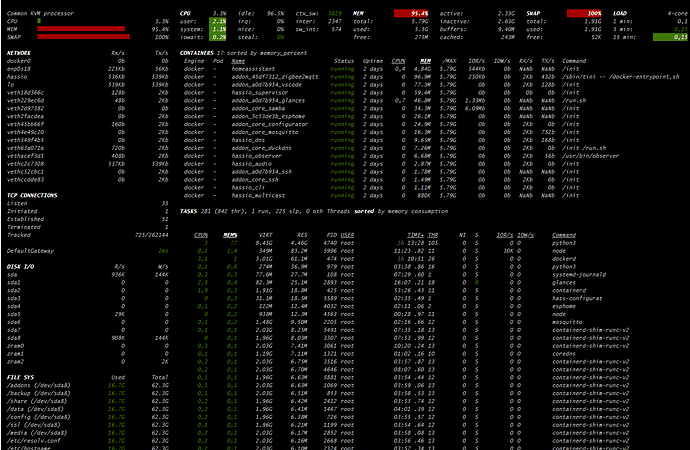Select the "Common KVM processor" title

[40, 13]
